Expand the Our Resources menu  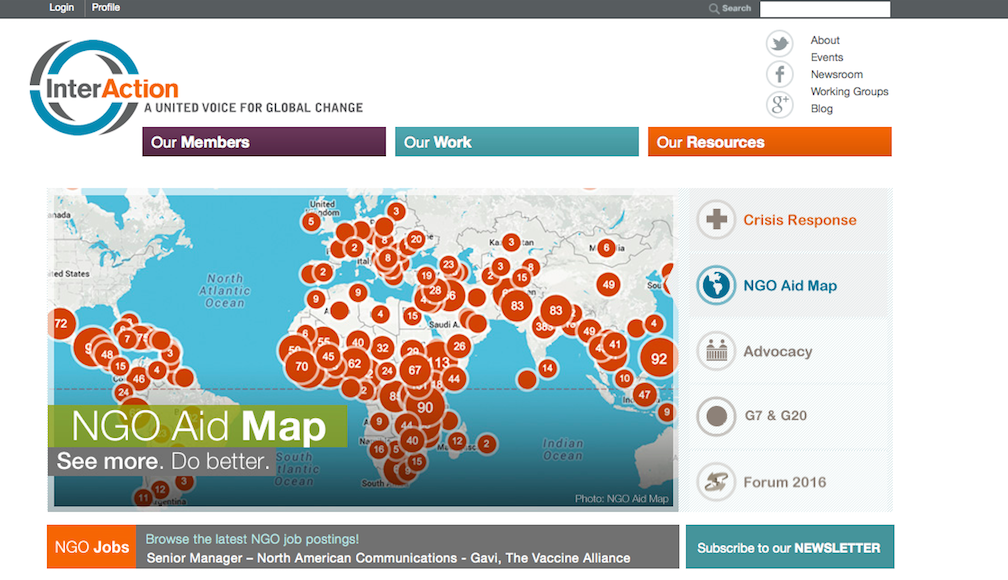pyautogui.click(x=769, y=142)
